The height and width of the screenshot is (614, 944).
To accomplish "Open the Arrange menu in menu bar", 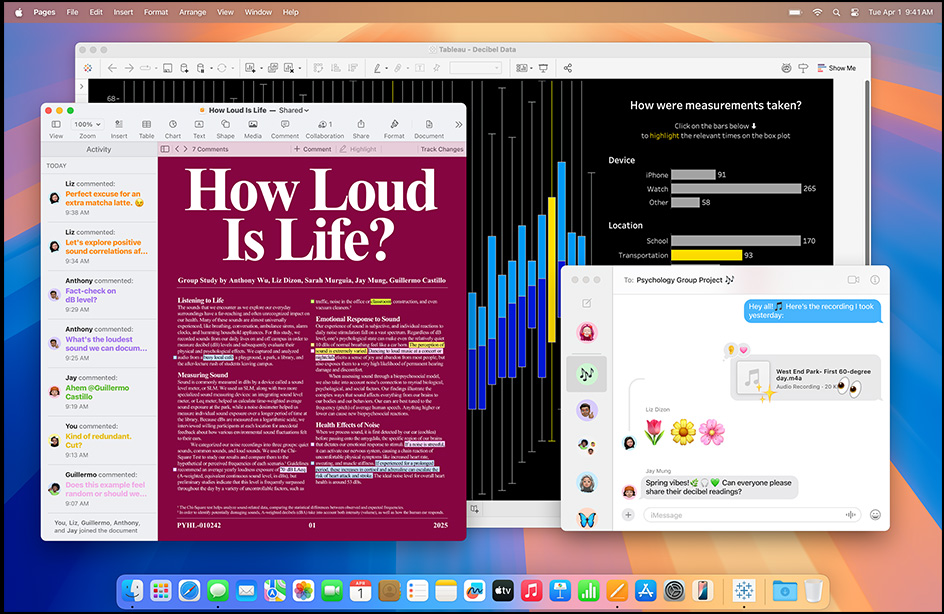I will (192, 12).
